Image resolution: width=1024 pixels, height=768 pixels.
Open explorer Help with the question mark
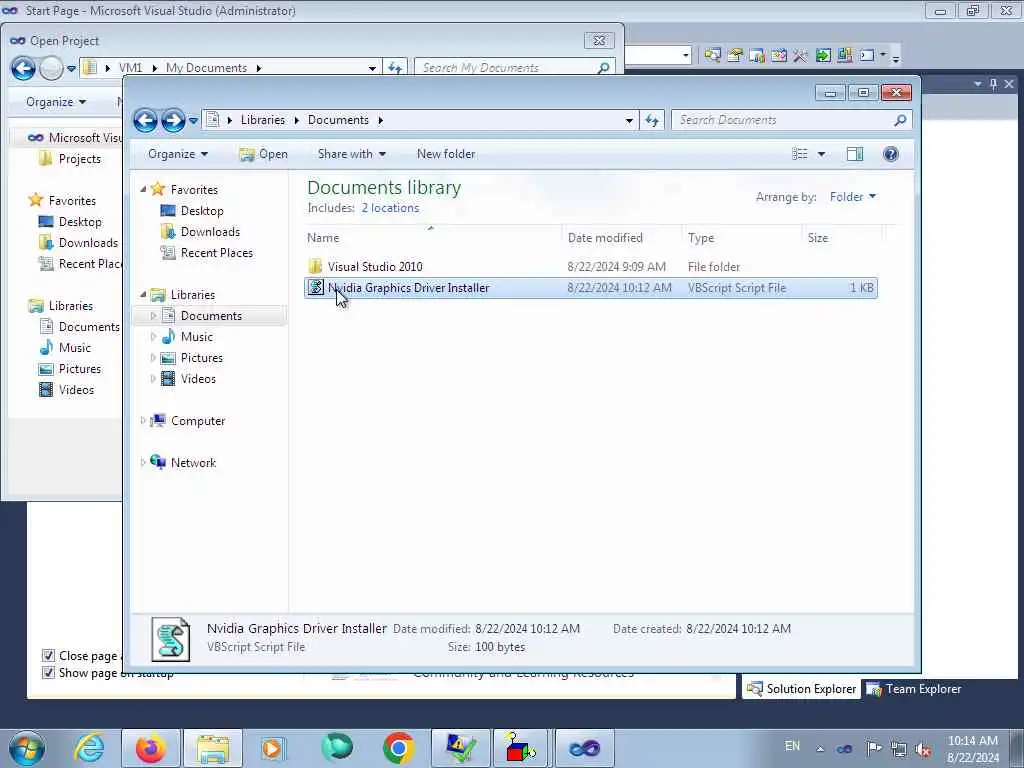[x=891, y=154]
